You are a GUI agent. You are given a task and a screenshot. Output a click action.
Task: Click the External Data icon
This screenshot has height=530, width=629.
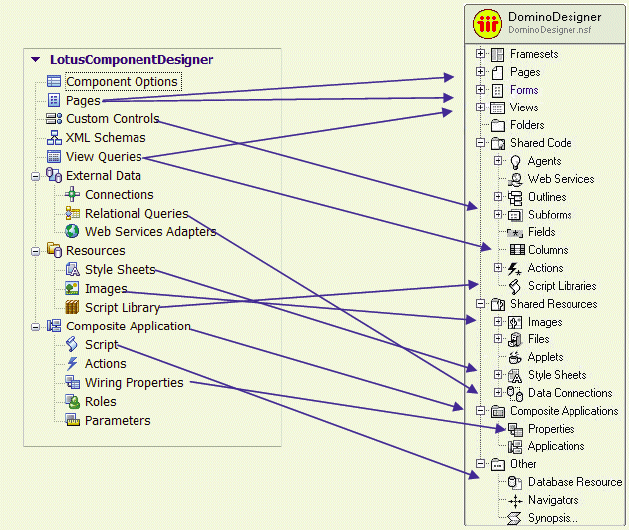(54, 175)
